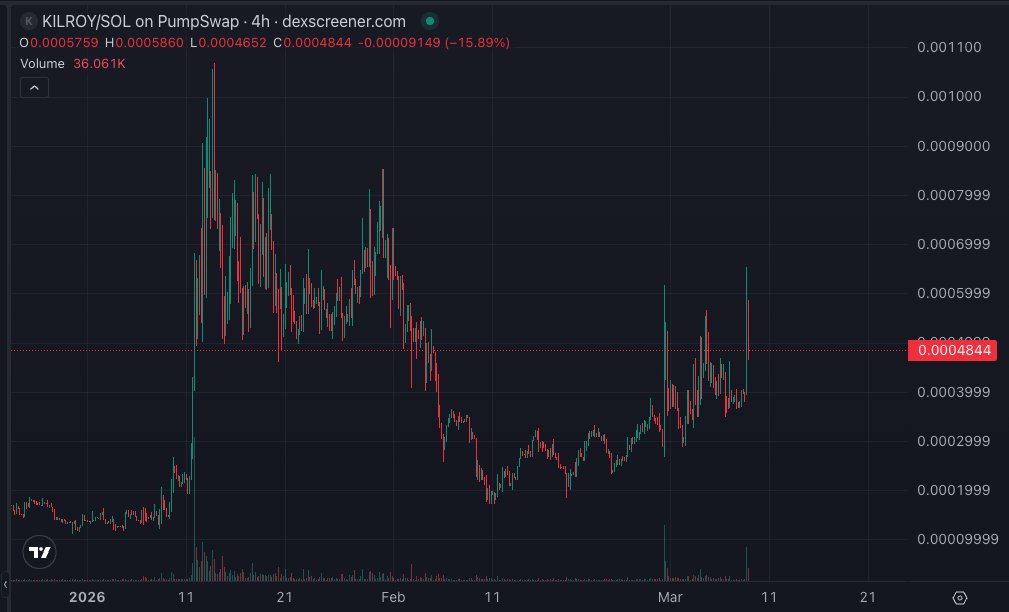Click the 0.001000 price axis label
Viewport: 1009px width, 612px height.
(949, 96)
